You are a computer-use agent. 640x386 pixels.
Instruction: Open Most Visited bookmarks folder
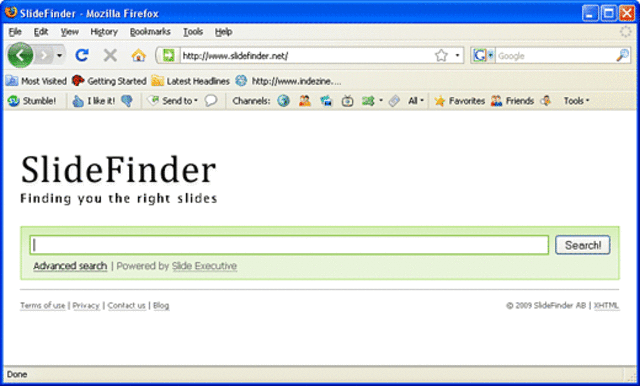click(x=36, y=81)
